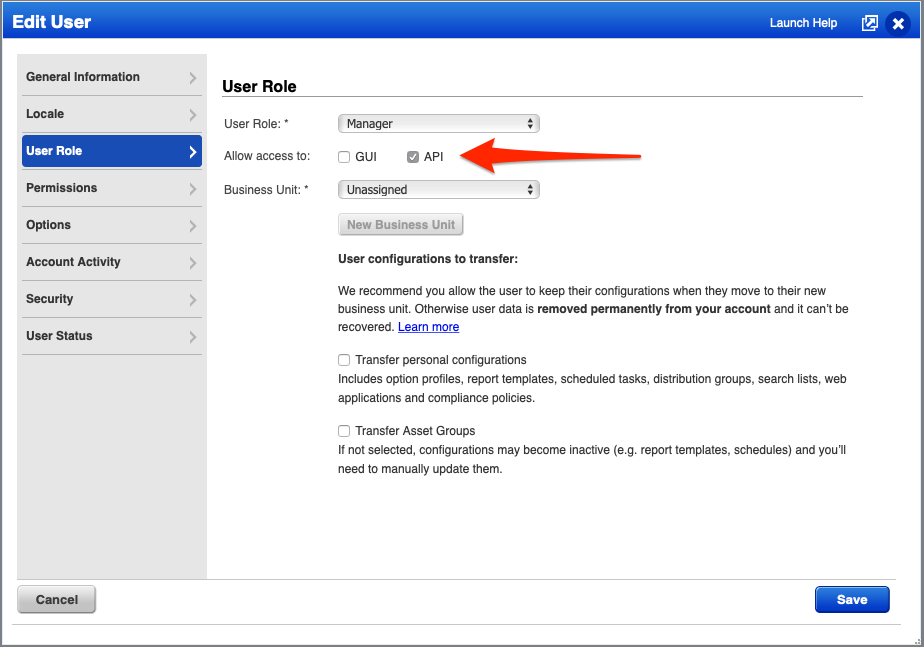This screenshot has height=647, width=924.
Task: Click the Edit User title text
Action: [x=52, y=22]
